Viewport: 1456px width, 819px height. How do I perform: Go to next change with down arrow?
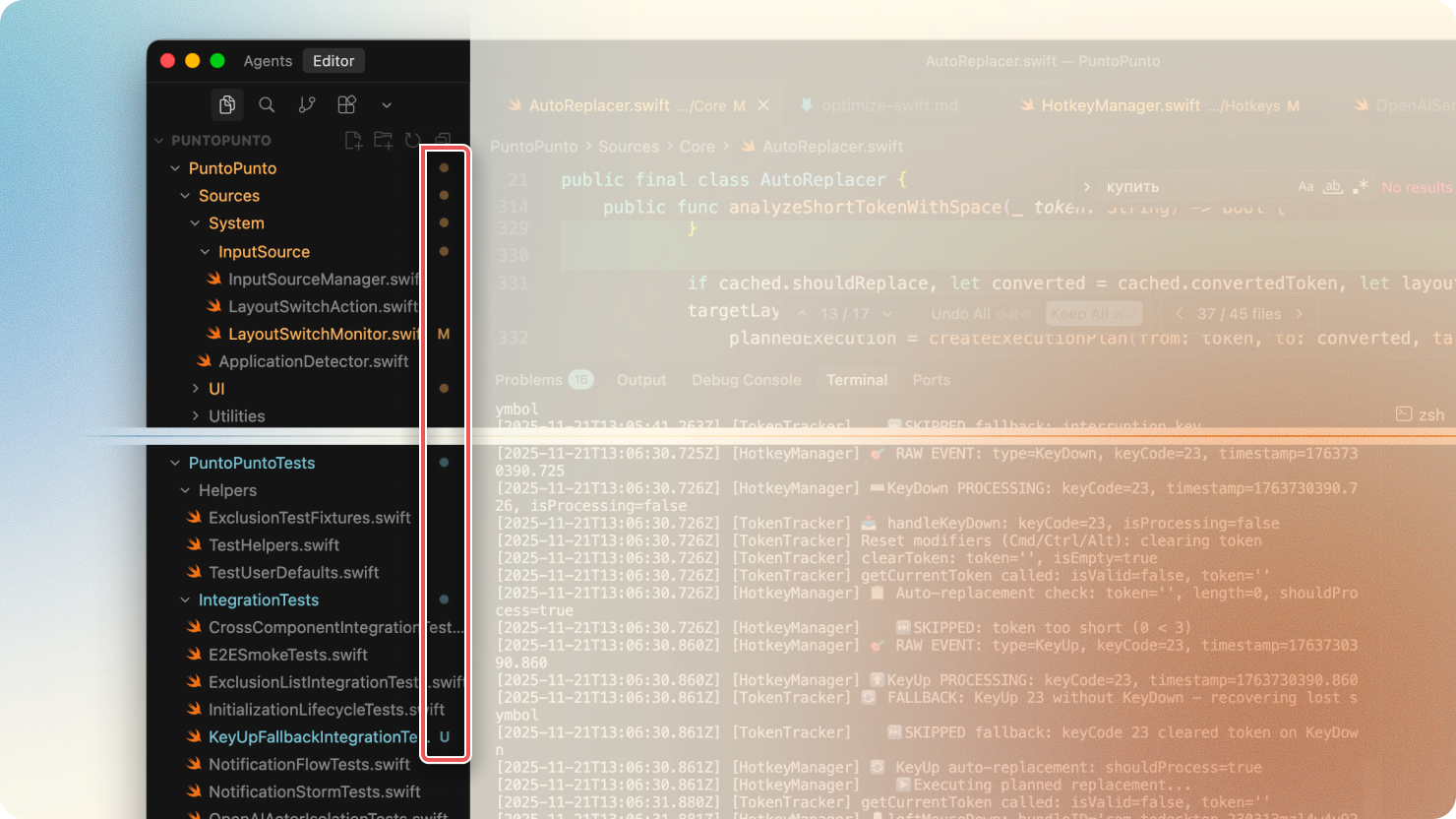tap(887, 314)
